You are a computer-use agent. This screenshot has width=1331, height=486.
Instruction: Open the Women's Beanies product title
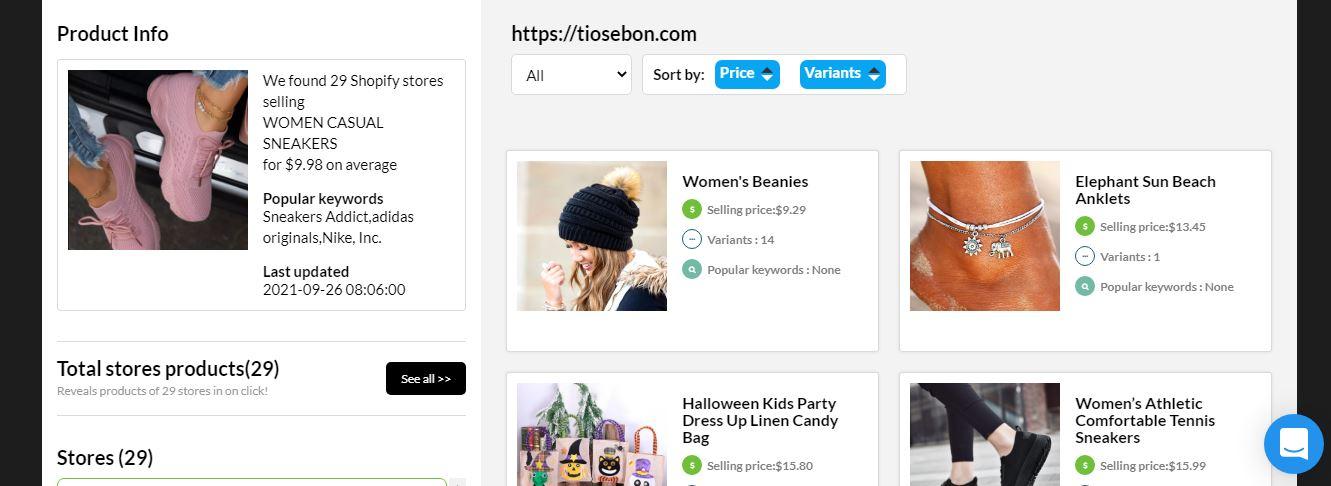[x=745, y=181]
